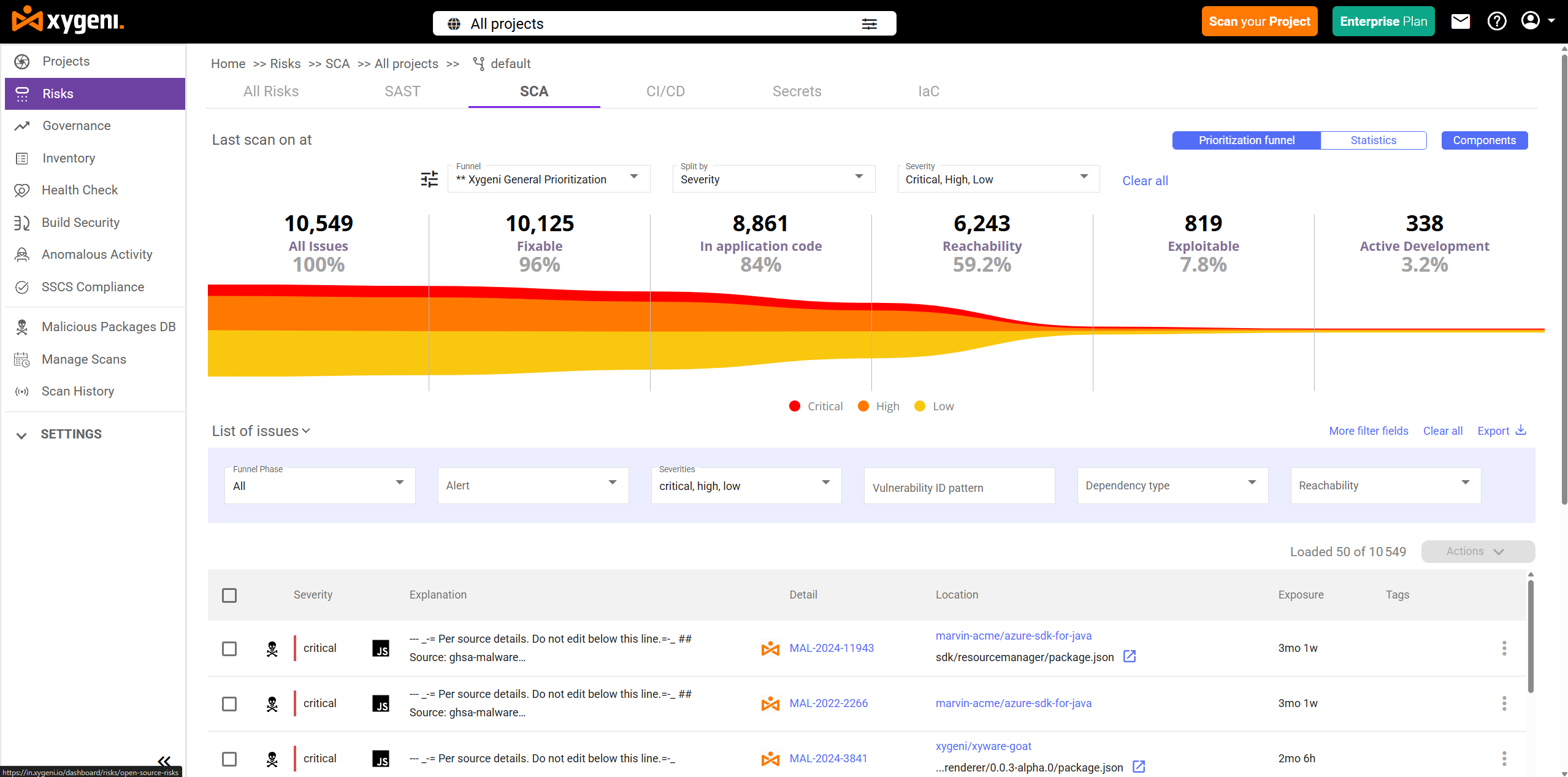Open the help question mark icon
The image size is (1568, 777).
pyautogui.click(x=1496, y=22)
